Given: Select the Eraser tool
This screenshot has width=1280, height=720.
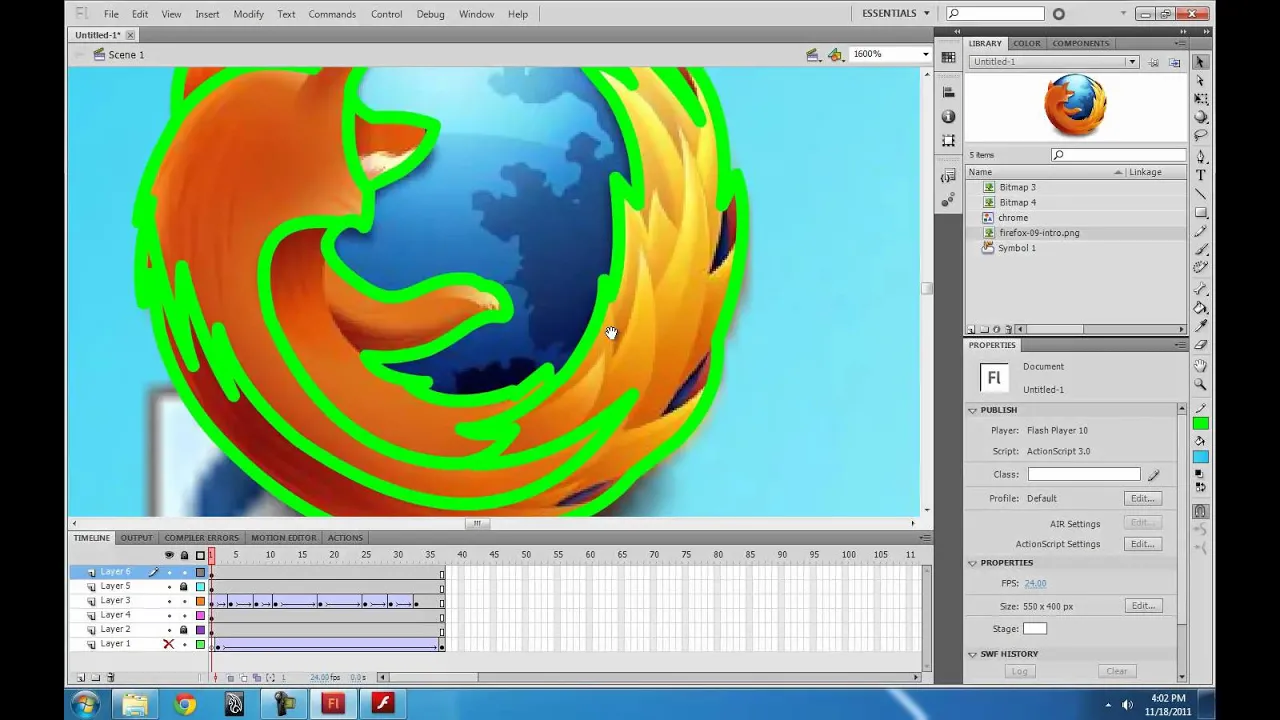Looking at the screenshot, I should click(1200, 344).
